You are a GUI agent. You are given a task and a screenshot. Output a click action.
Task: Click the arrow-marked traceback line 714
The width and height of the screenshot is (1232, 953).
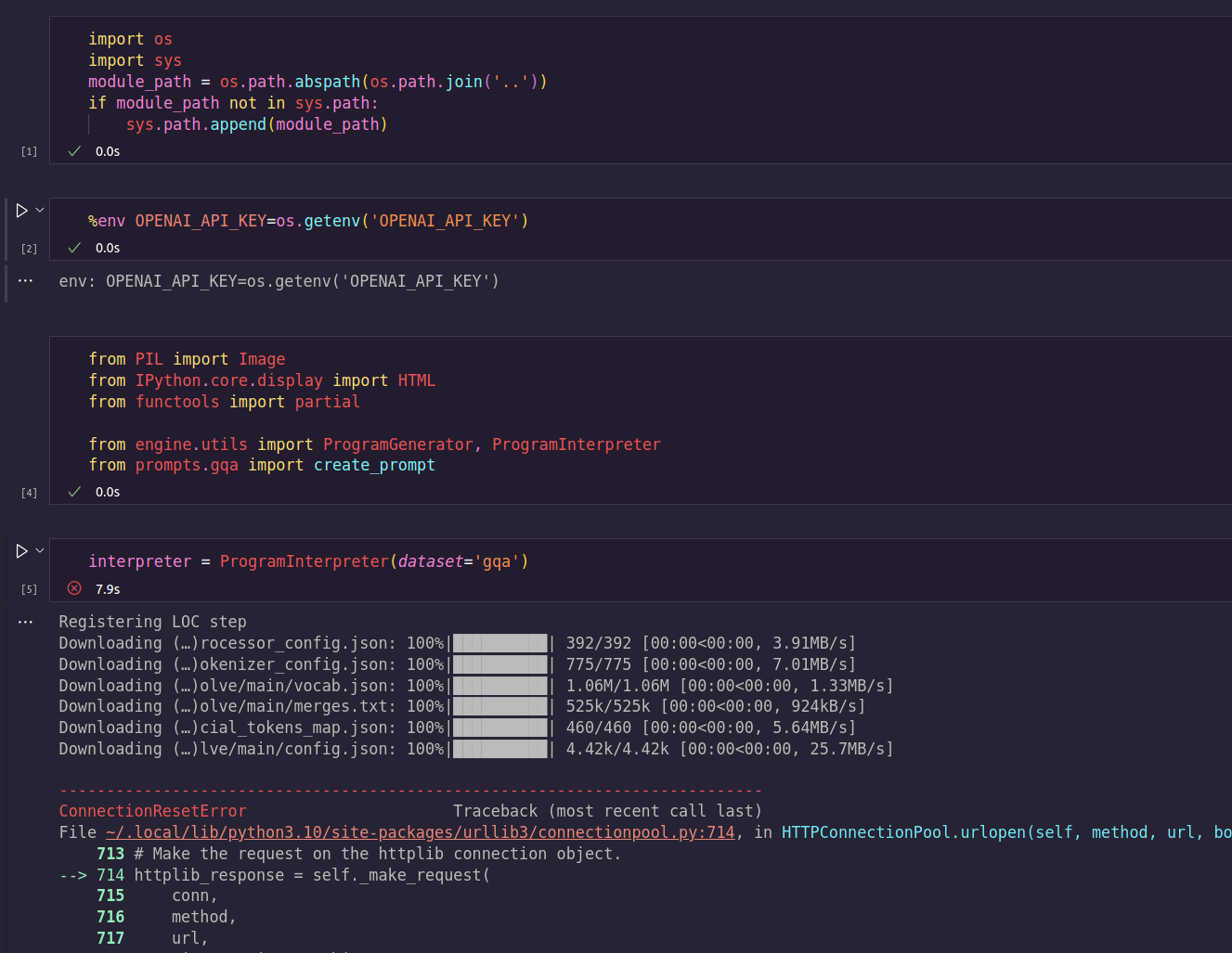point(274,875)
